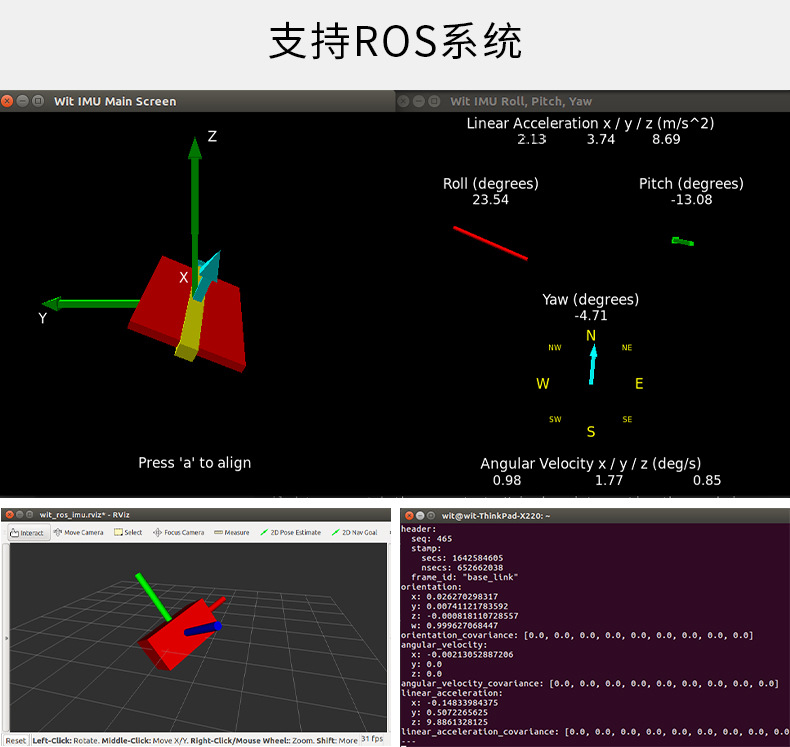Expand the RViz left side panel handle

(6, 638)
